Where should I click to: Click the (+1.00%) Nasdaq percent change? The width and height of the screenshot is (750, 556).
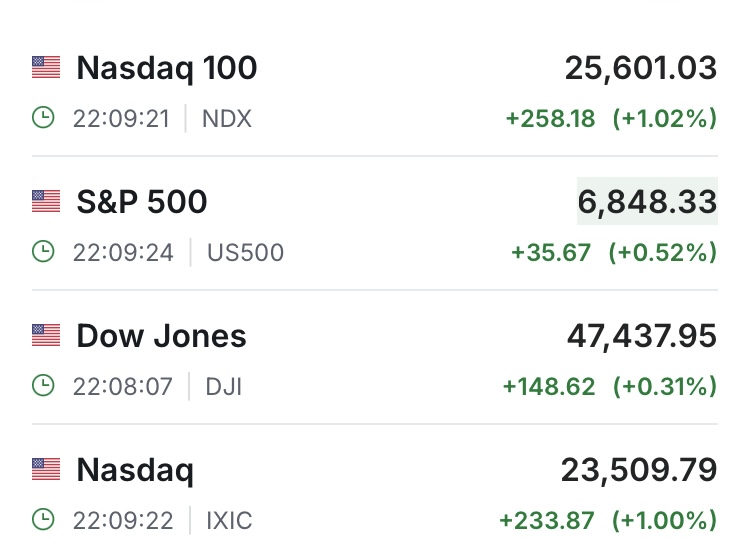pyautogui.click(x=663, y=520)
